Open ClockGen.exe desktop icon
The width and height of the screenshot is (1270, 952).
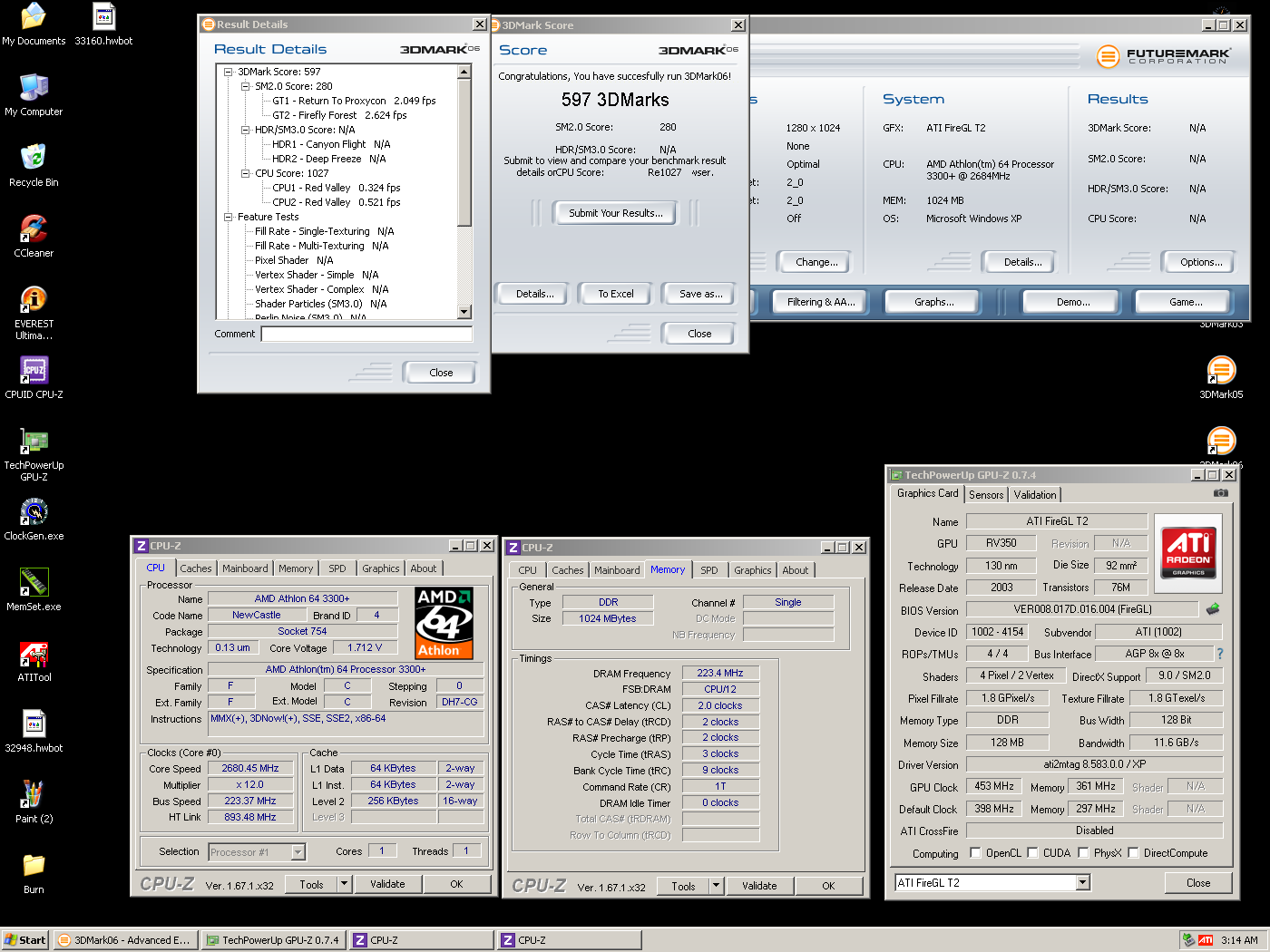34,520
